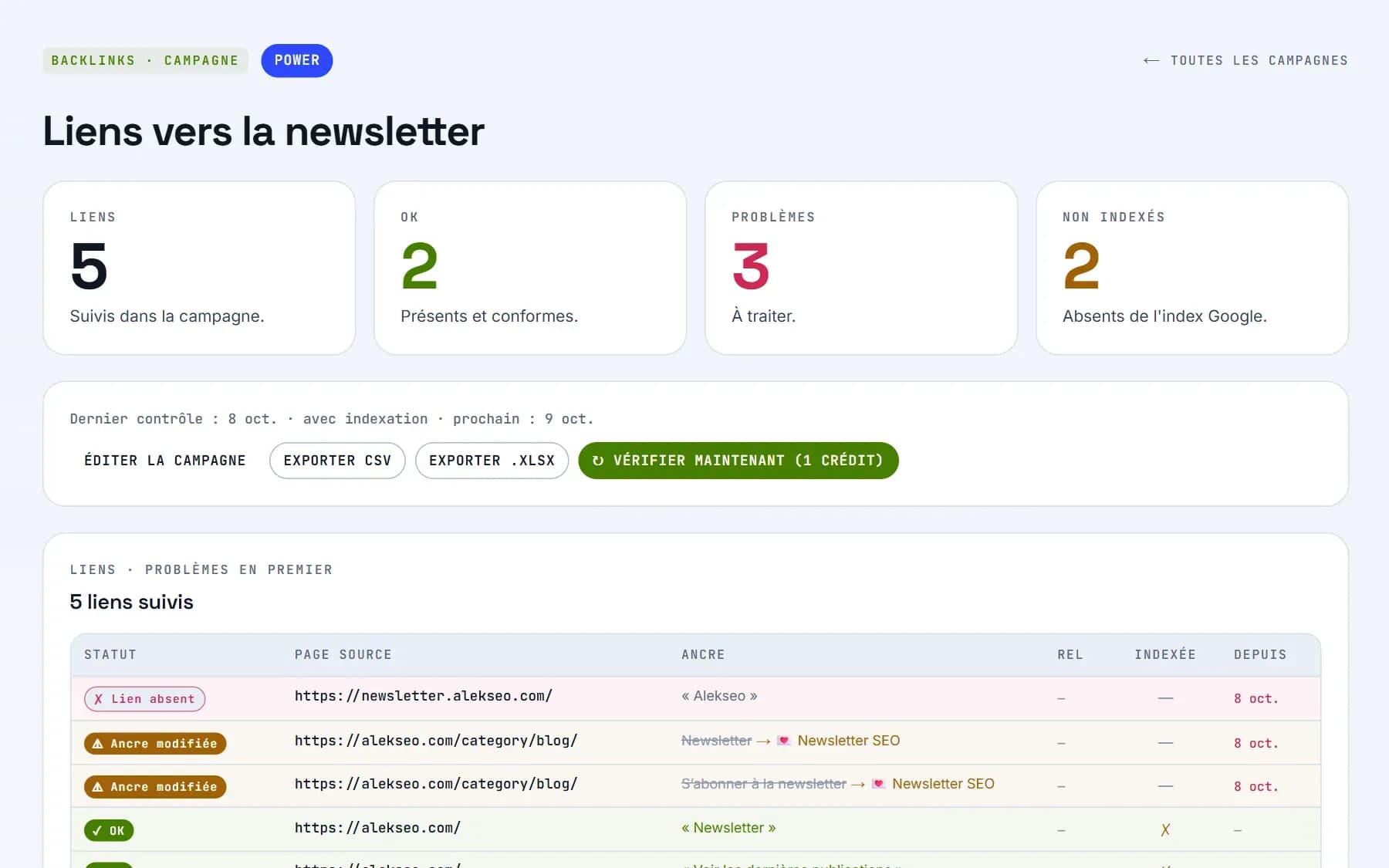Click the heart emoji beside first Newsletter SEO
Viewport: 1389px width, 868px height.
click(784, 741)
